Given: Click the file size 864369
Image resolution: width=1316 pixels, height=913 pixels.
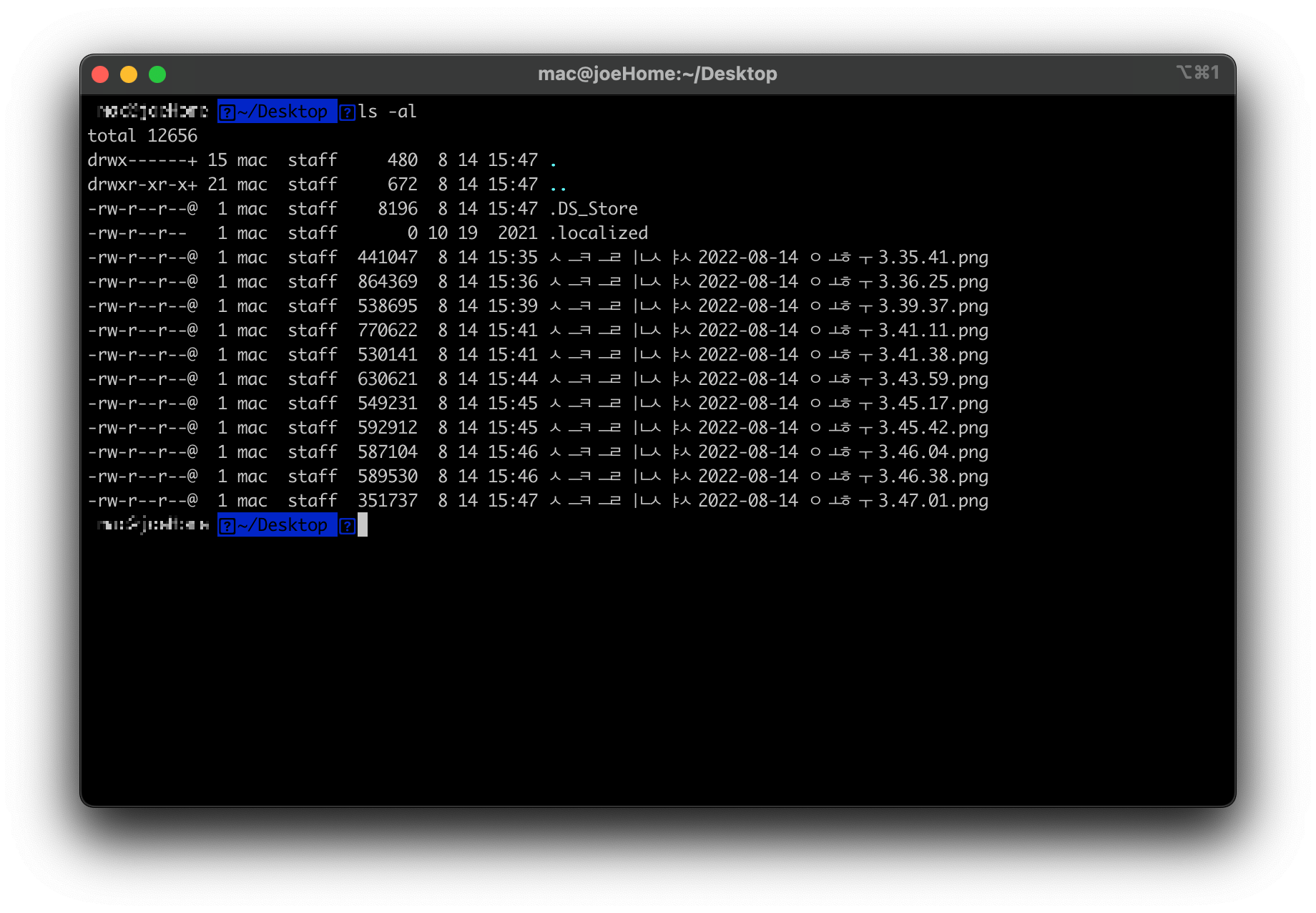Looking at the screenshot, I should click(388, 282).
